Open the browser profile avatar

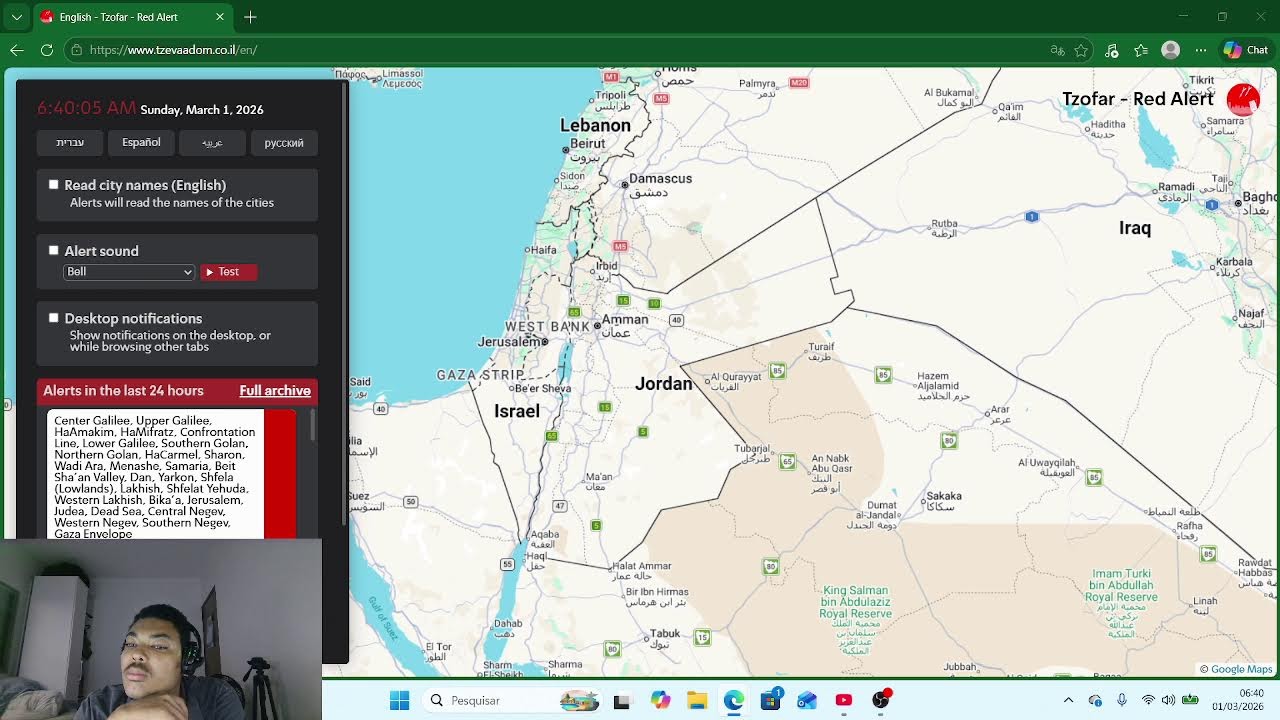1171,50
